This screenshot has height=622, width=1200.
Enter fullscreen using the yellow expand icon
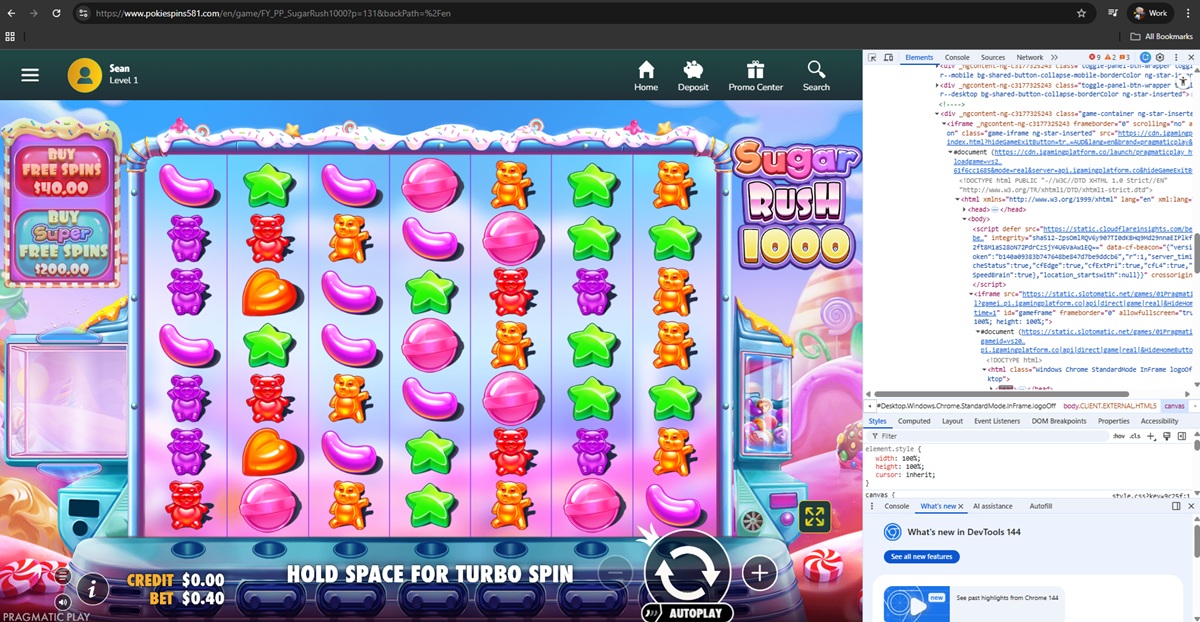pyautogui.click(x=815, y=516)
